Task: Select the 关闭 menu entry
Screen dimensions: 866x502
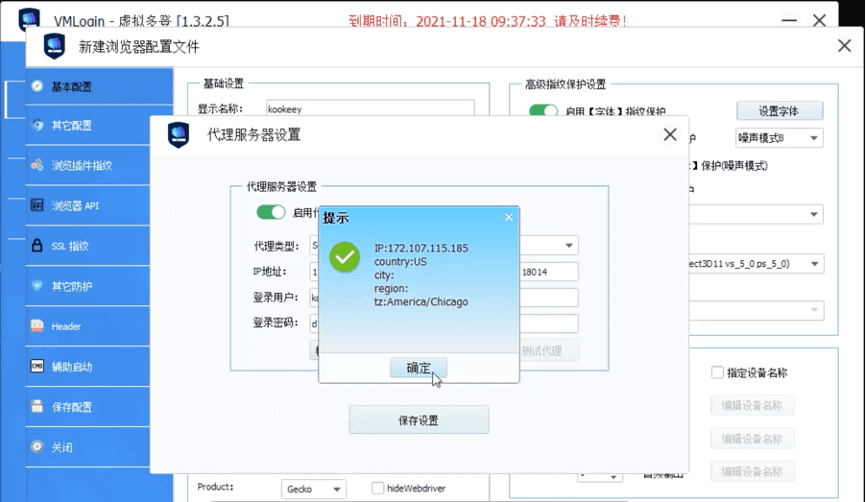Action: [x=88, y=447]
